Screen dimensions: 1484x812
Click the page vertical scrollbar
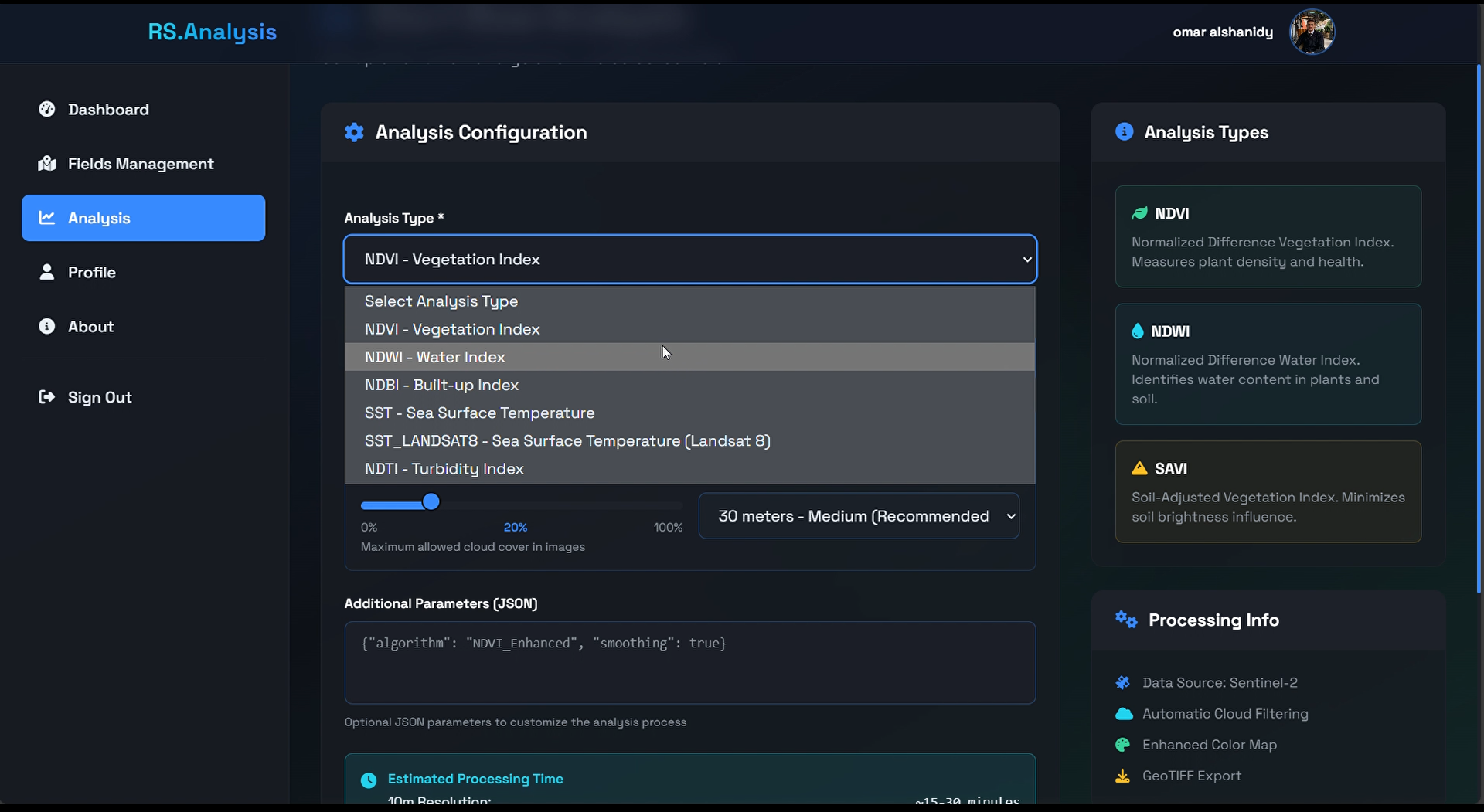pos(1479,330)
